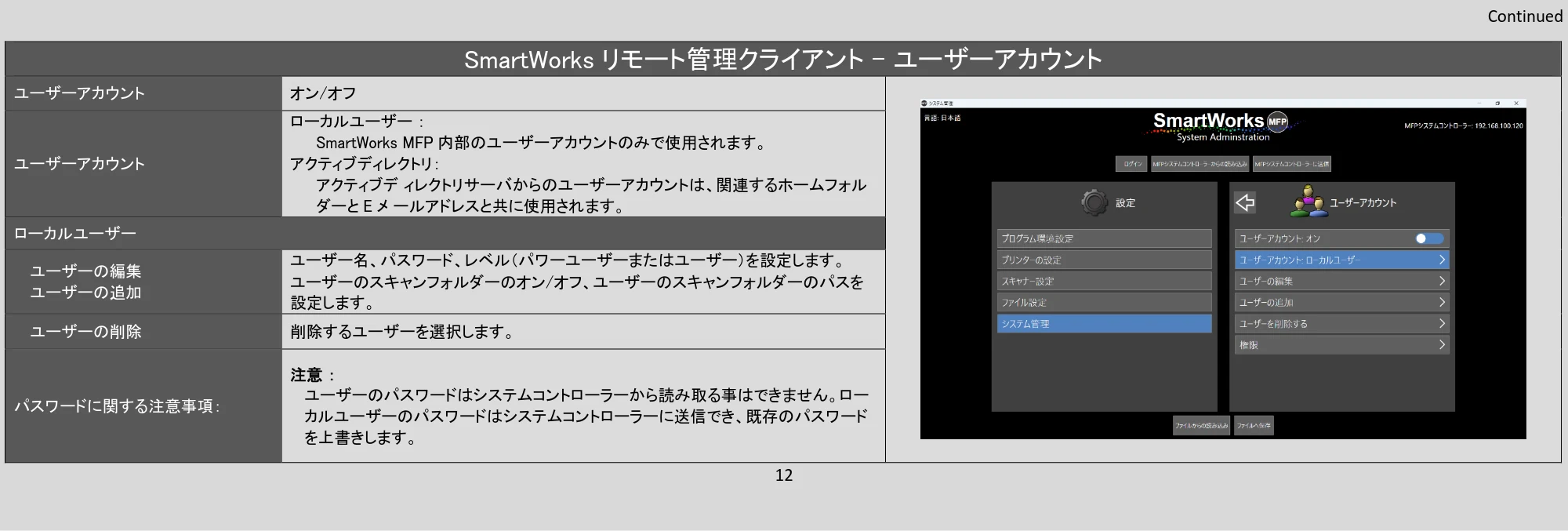This screenshot has width=1568, height=531.
Task: Click the ローカルユーザー section header row
Action: 445,233
